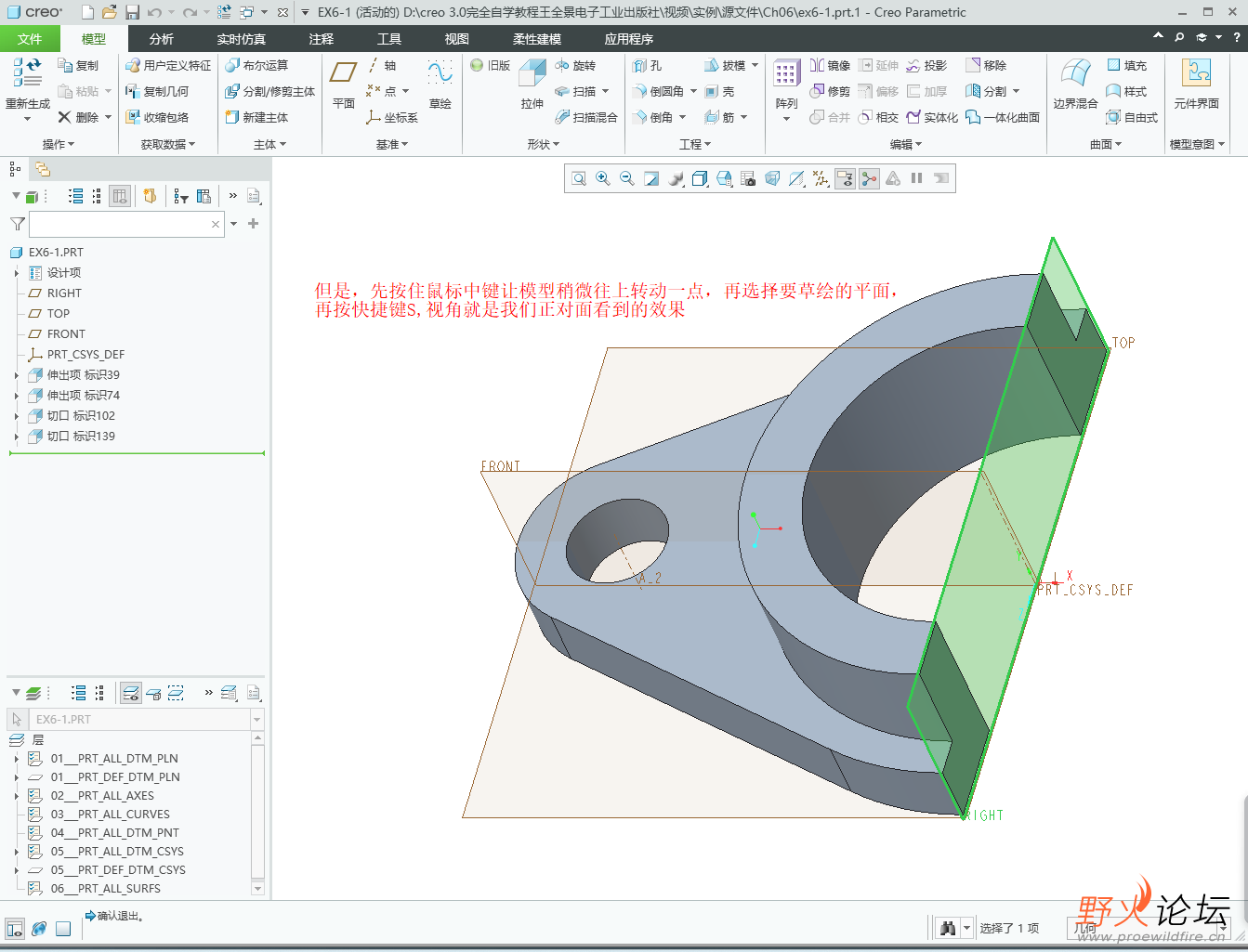Toggle the full screen icon in status bar
The image size is (1248, 952).
63,928
